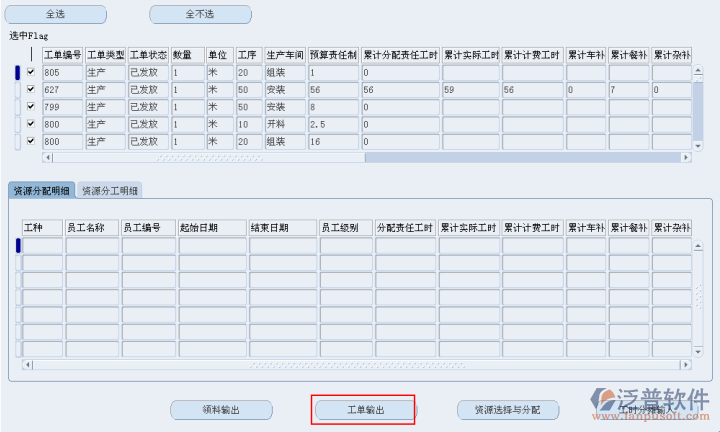This screenshot has width=720, height=432.
Task: Switch to the 资源分工明细 tab
Action: pyautogui.click(x=110, y=190)
